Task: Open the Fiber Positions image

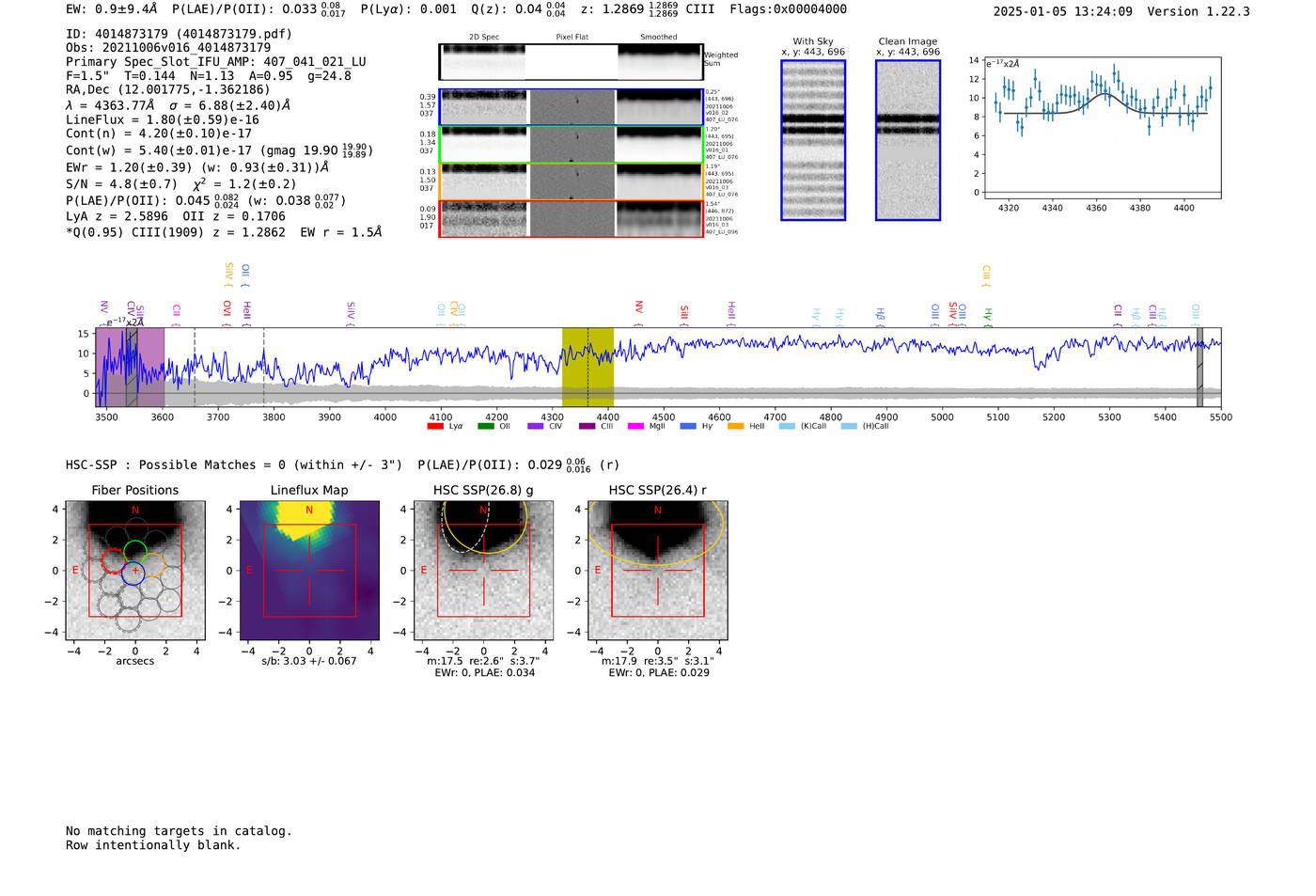Action: point(135,571)
